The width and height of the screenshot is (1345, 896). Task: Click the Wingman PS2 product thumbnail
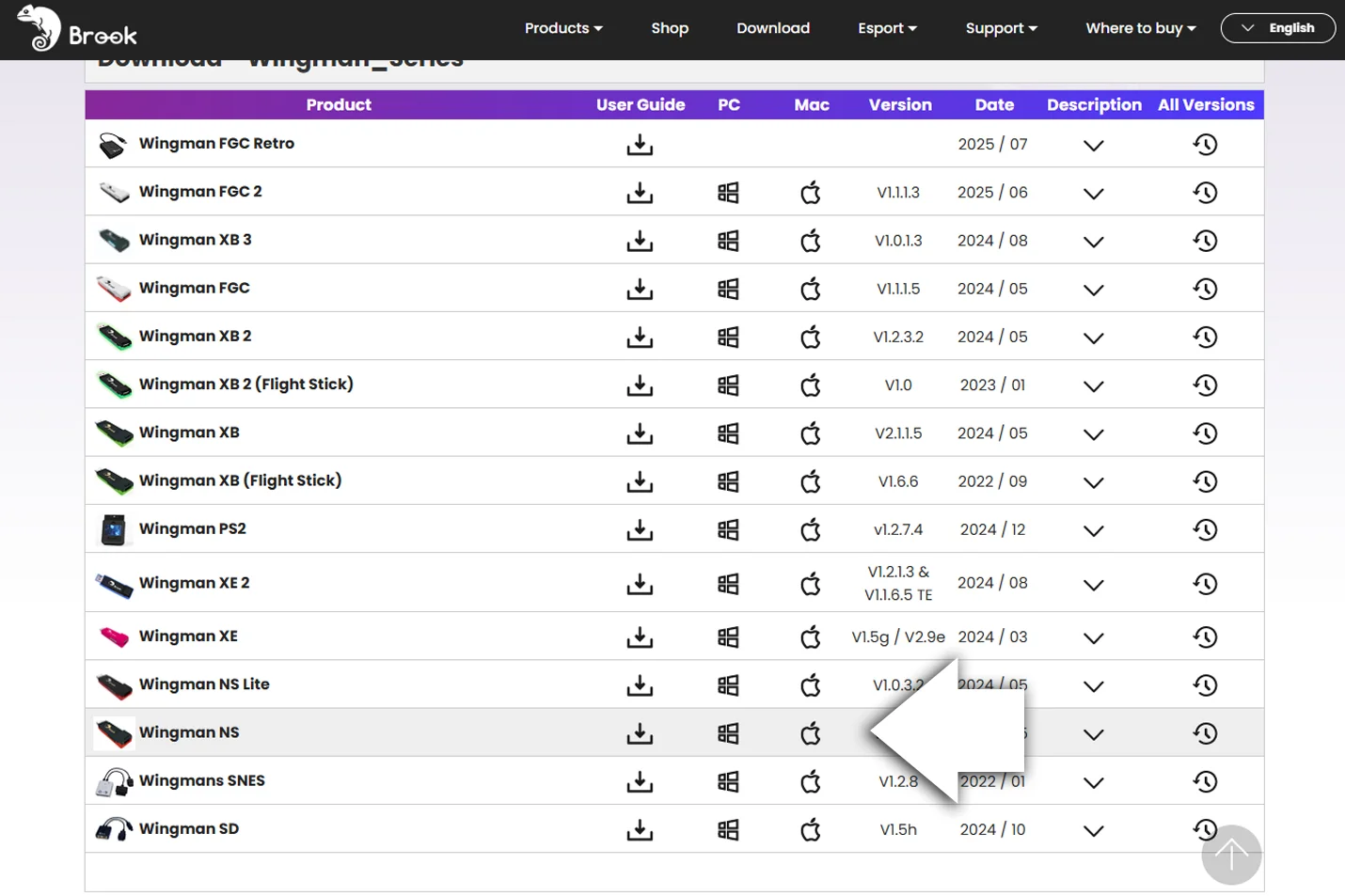(x=114, y=529)
